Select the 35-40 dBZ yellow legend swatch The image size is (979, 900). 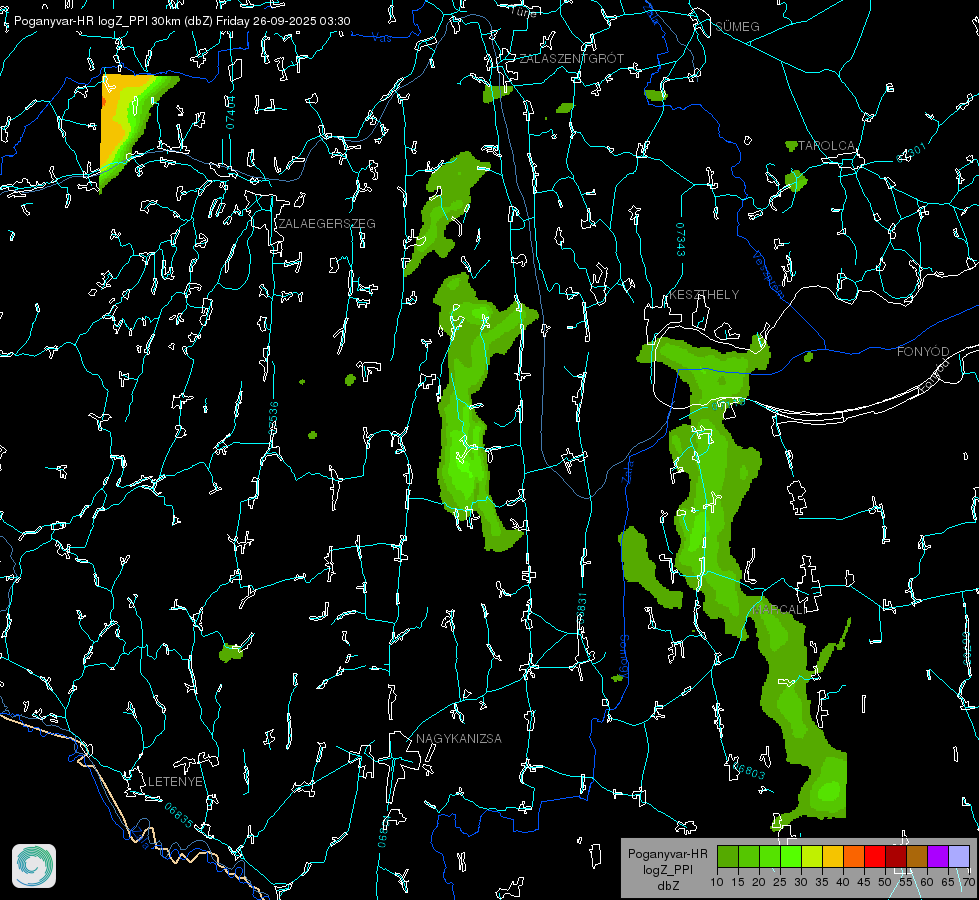point(833,856)
